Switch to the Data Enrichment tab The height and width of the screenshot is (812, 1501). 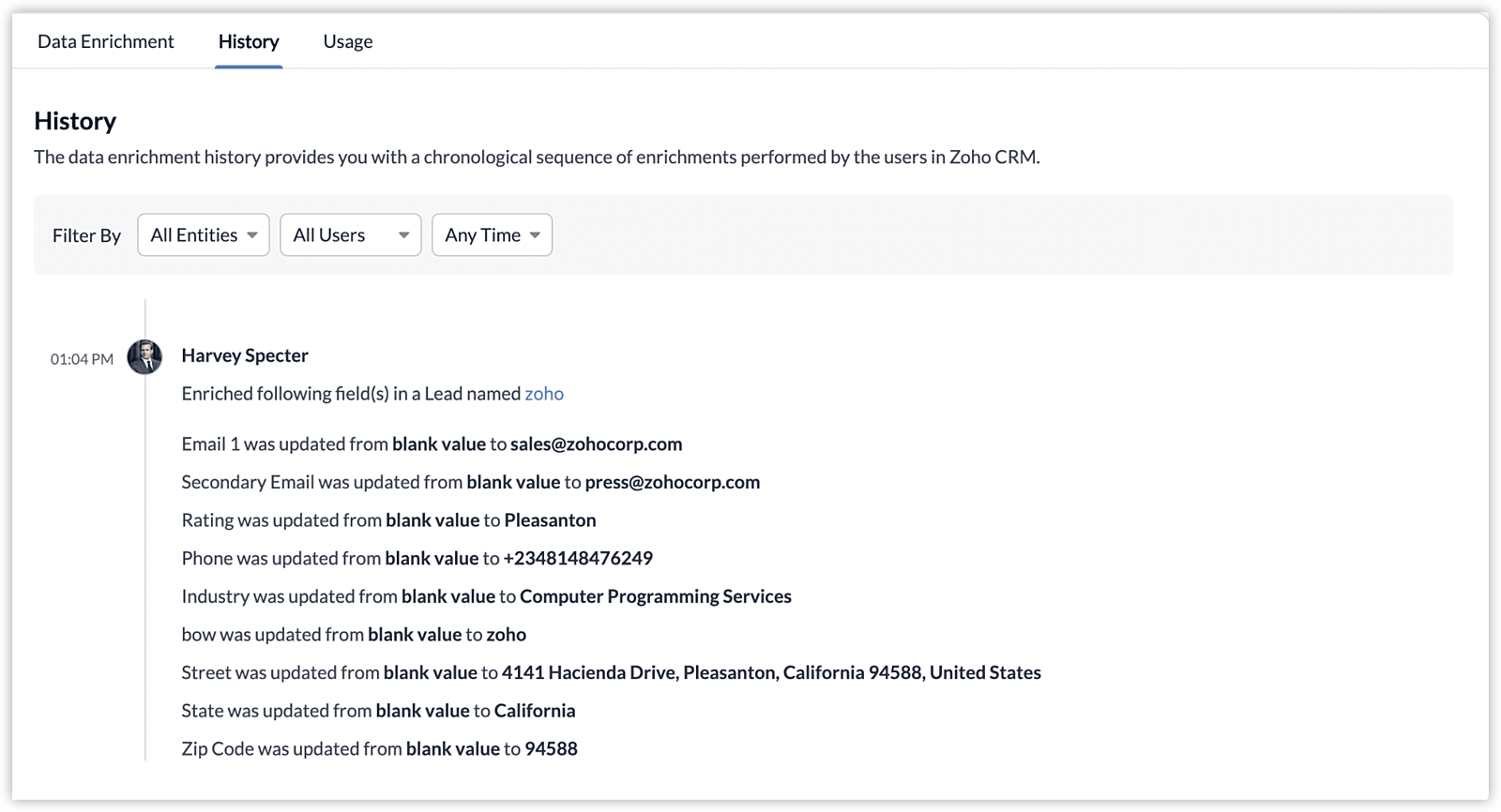(106, 41)
